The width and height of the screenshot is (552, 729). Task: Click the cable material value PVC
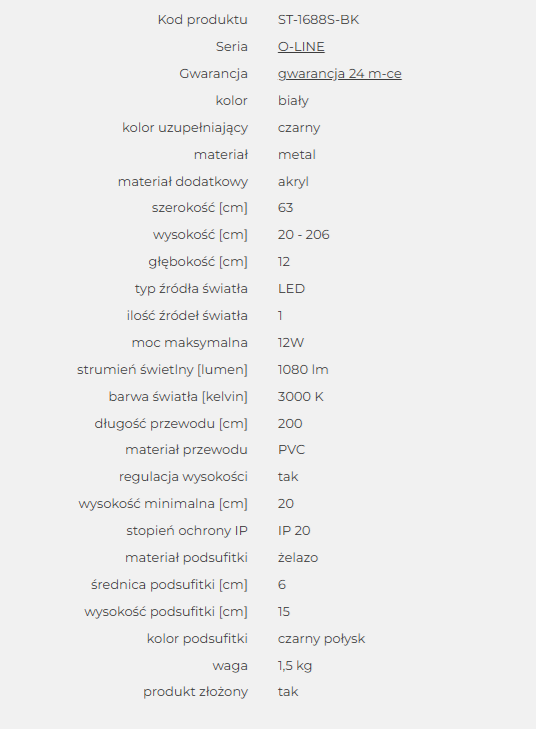point(291,450)
